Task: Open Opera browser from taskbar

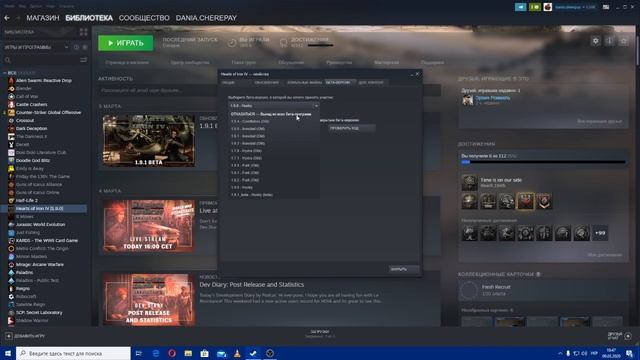Action: click(x=172, y=353)
